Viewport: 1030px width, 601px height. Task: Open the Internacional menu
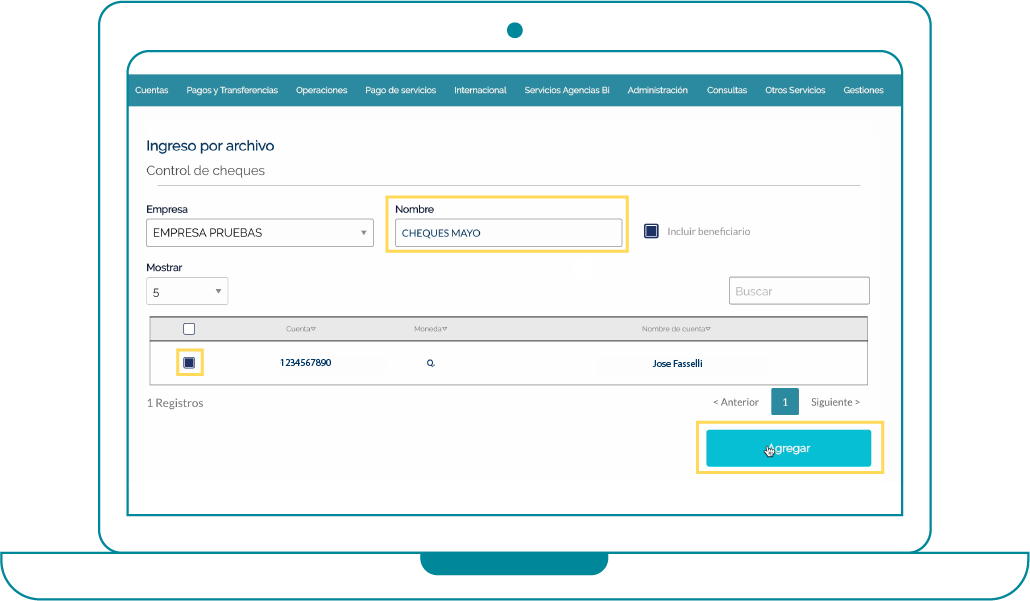[480, 90]
